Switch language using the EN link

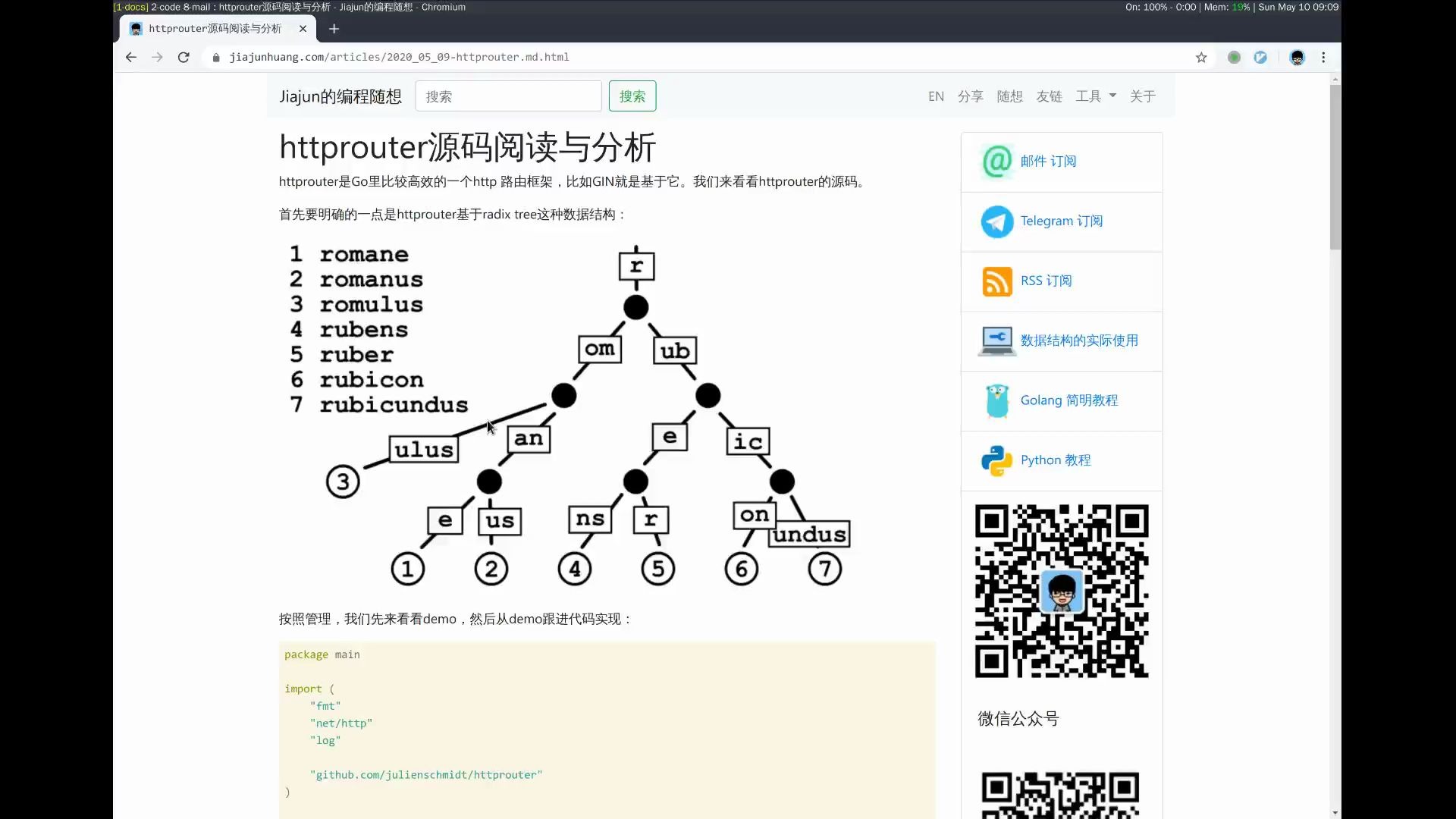pos(936,96)
